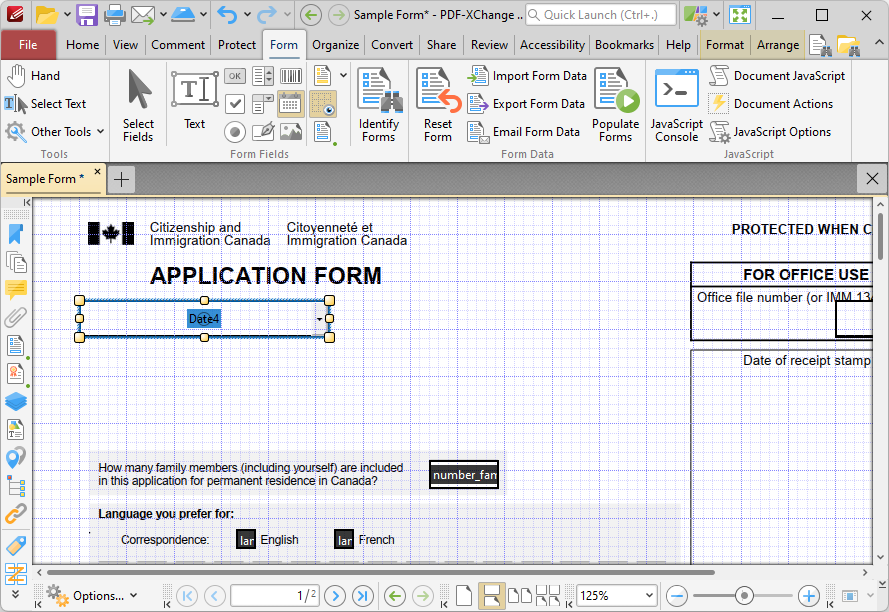Toggle two pages layout
The width and height of the screenshot is (889, 612).
coord(519,596)
